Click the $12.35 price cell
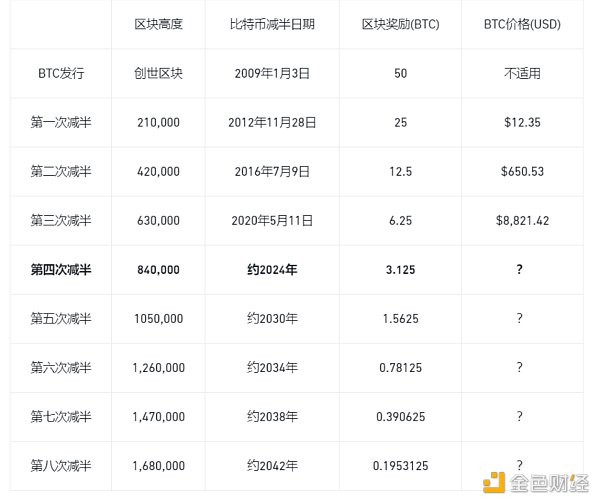 [x=519, y=122]
